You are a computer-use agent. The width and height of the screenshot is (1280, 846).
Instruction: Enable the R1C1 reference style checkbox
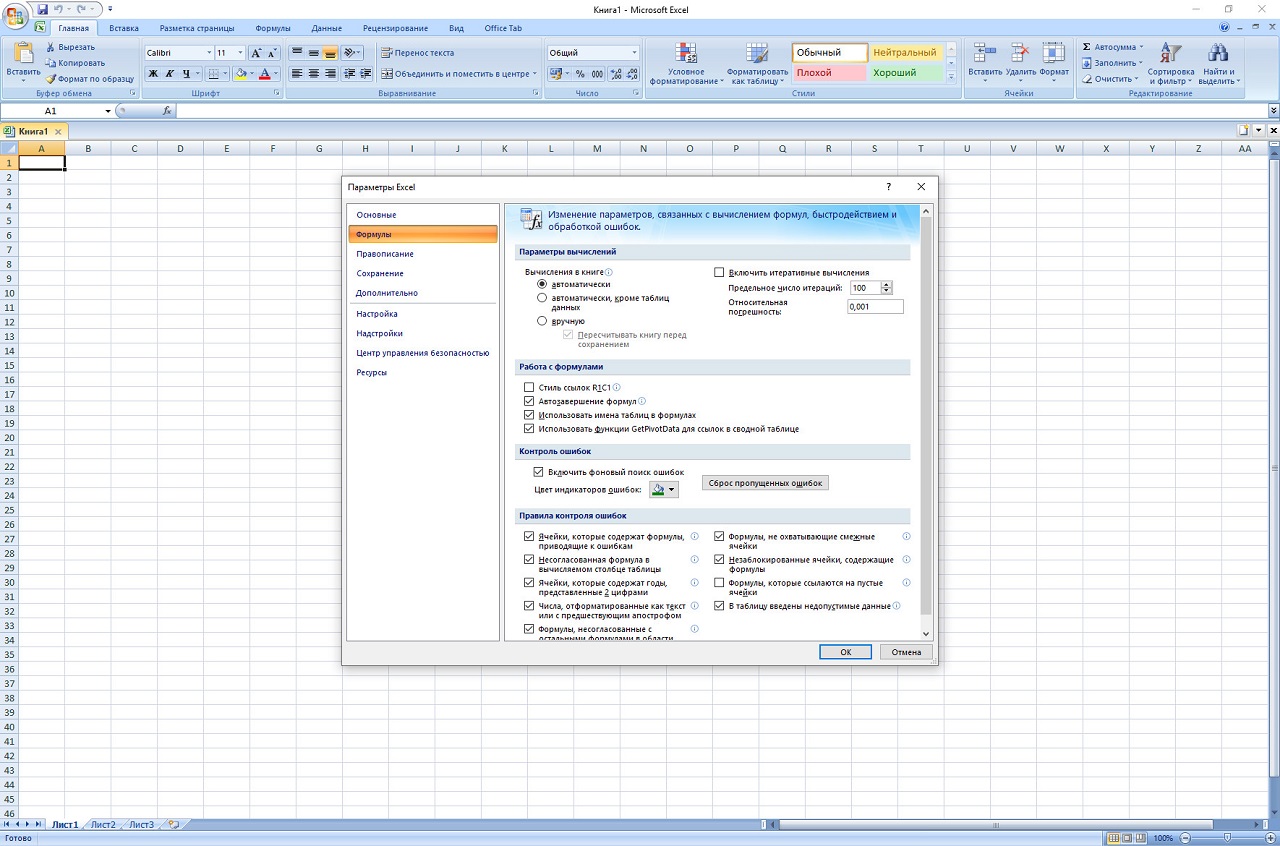pyautogui.click(x=530, y=387)
